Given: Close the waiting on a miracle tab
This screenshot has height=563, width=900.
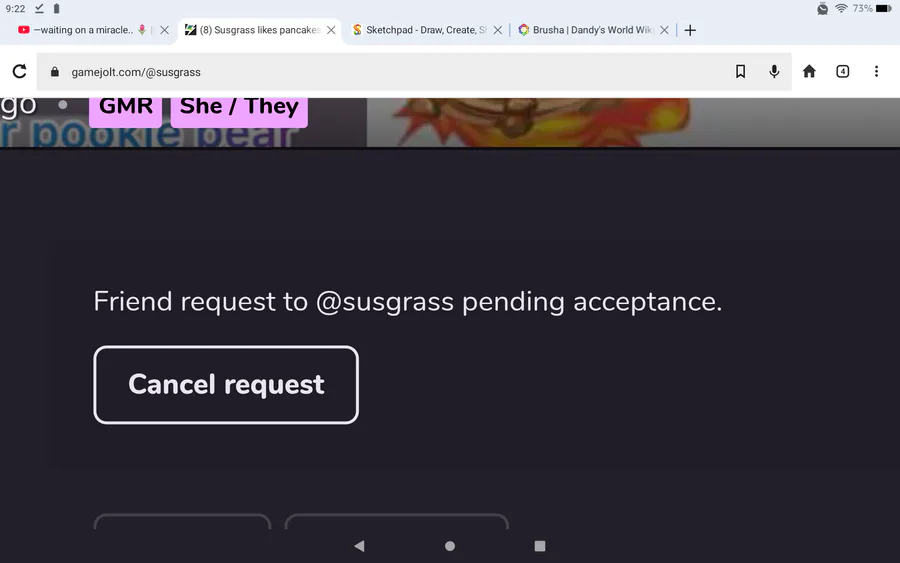Looking at the screenshot, I should tap(165, 30).
